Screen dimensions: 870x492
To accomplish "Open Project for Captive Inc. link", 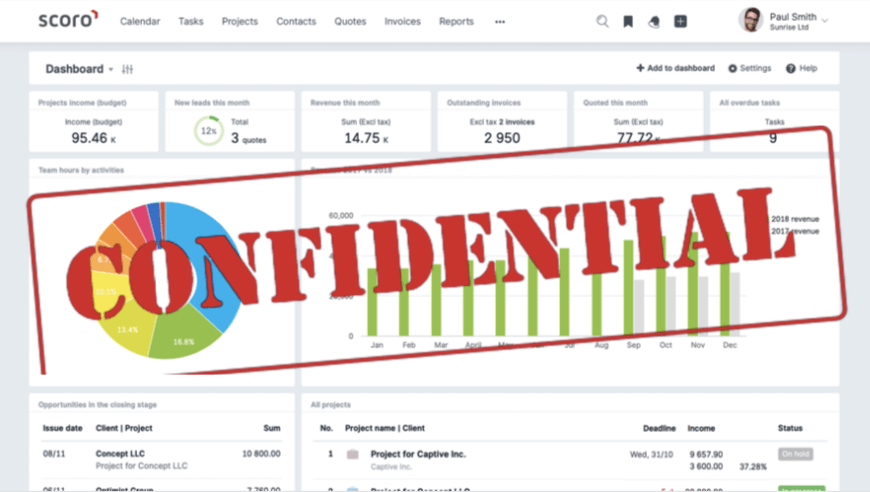I will coord(418,454).
